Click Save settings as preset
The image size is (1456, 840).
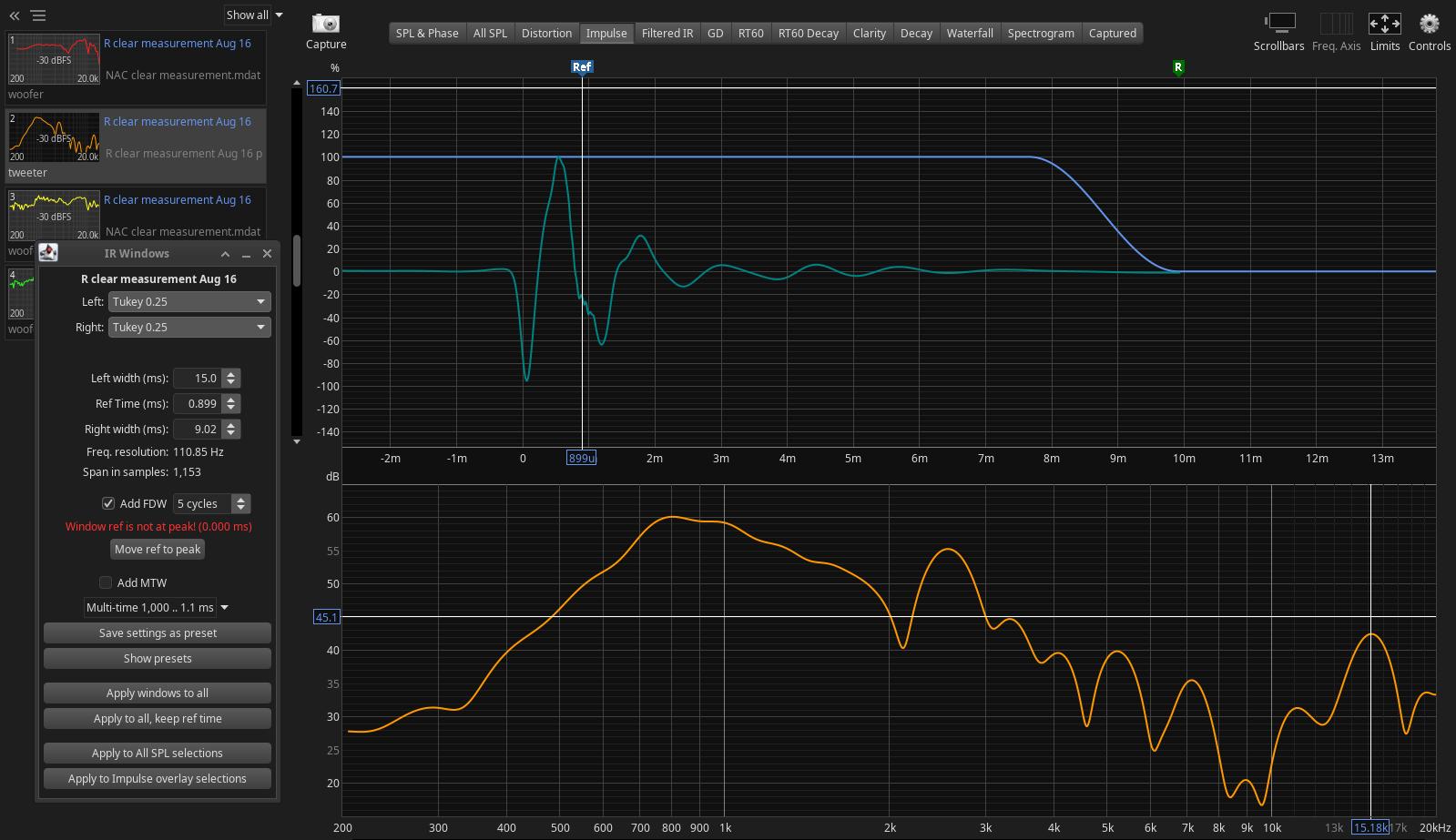(158, 633)
